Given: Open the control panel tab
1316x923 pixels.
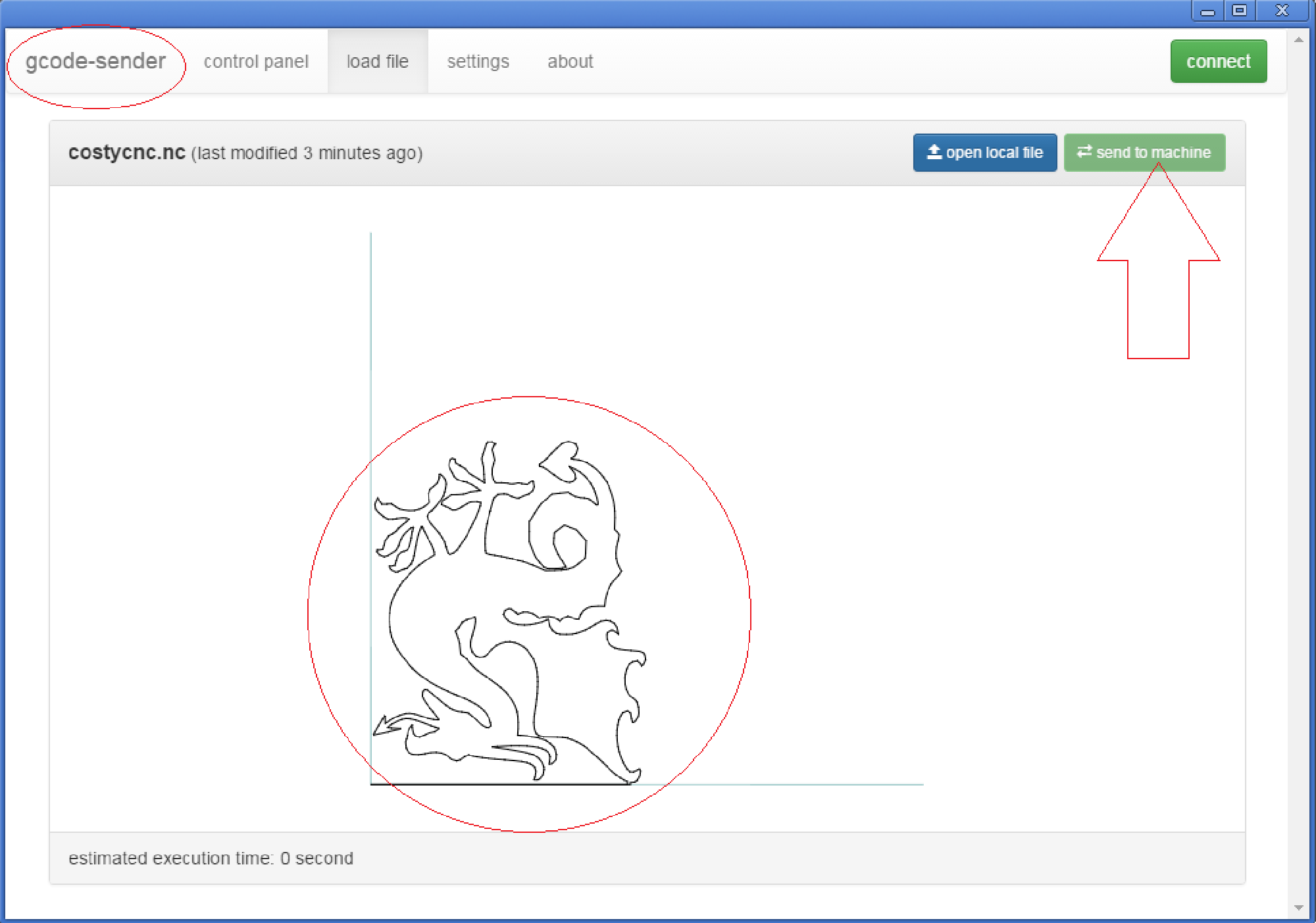Looking at the screenshot, I should pyautogui.click(x=256, y=61).
